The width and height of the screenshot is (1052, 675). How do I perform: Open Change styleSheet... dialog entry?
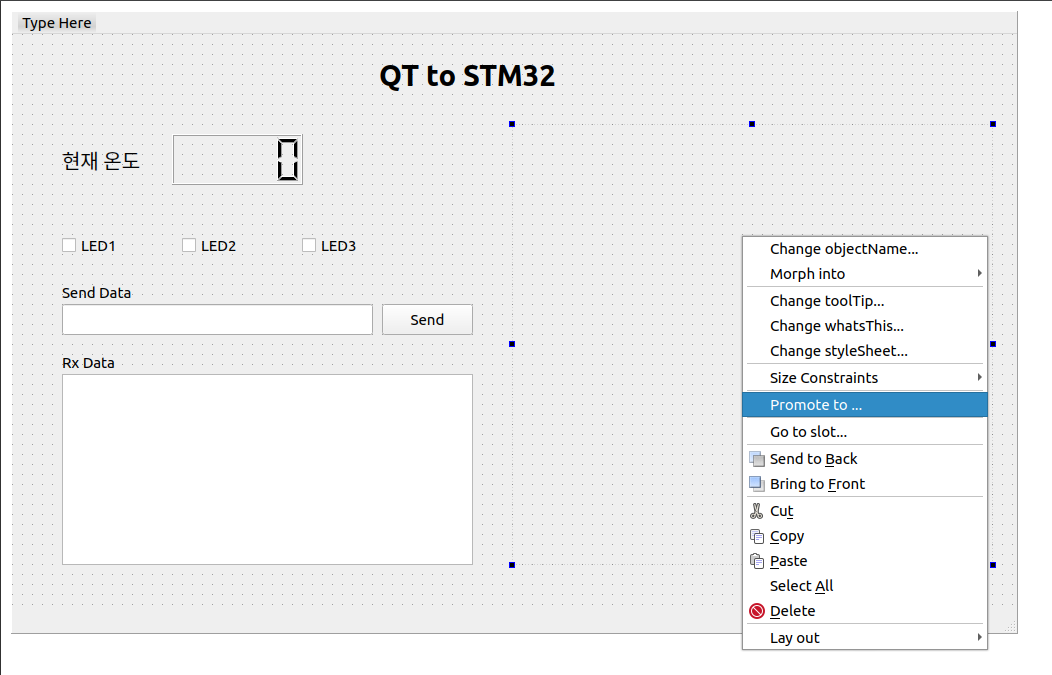coord(865,351)
